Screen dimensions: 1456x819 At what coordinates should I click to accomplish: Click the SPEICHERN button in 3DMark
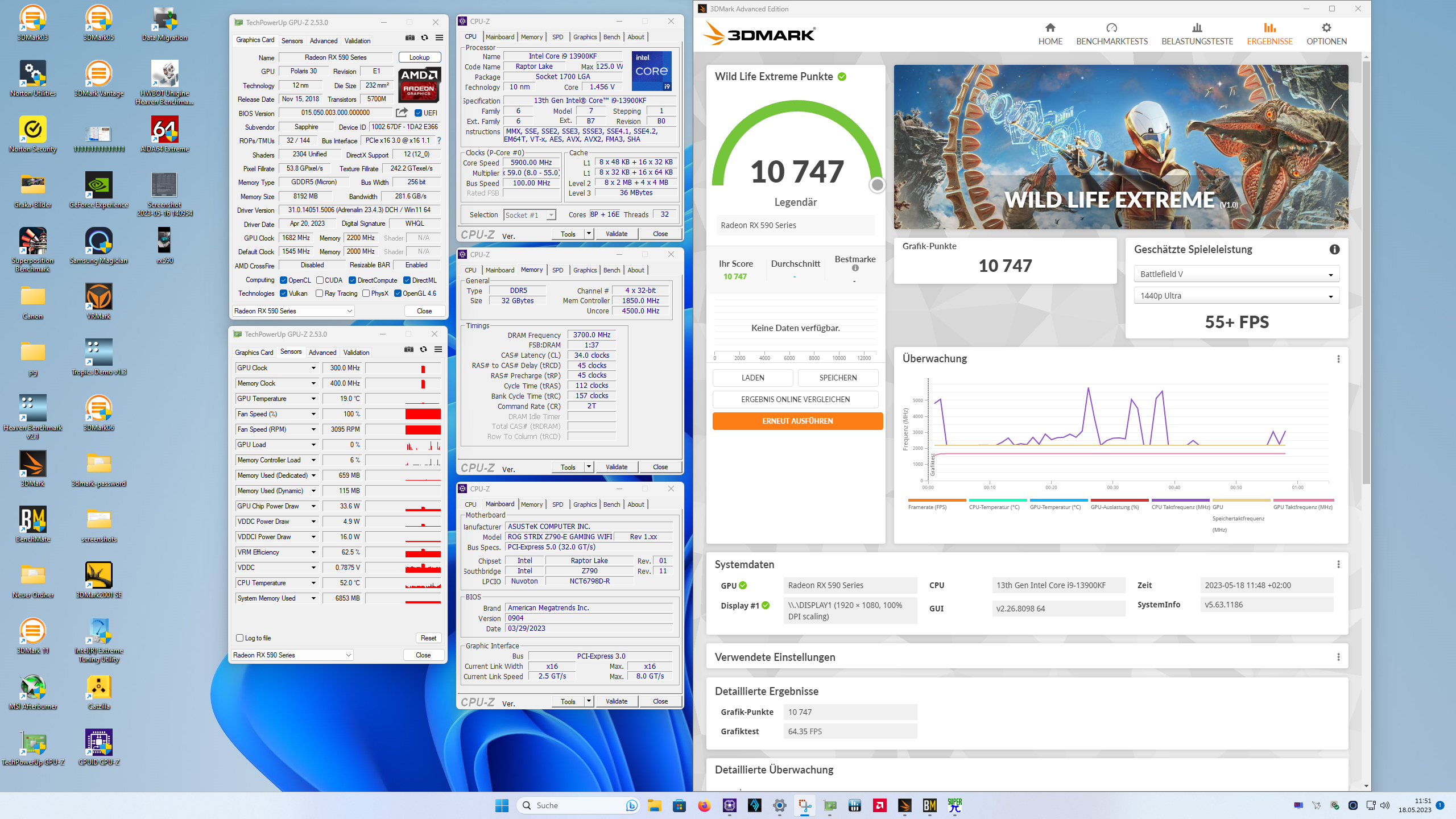coord(838,378)
